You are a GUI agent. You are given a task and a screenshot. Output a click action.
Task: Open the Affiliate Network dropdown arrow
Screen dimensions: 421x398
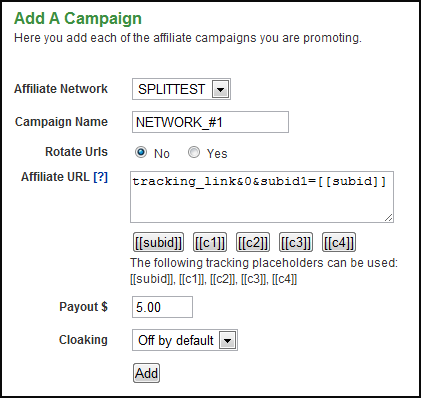pyautogui.click(x=221, y=89)
